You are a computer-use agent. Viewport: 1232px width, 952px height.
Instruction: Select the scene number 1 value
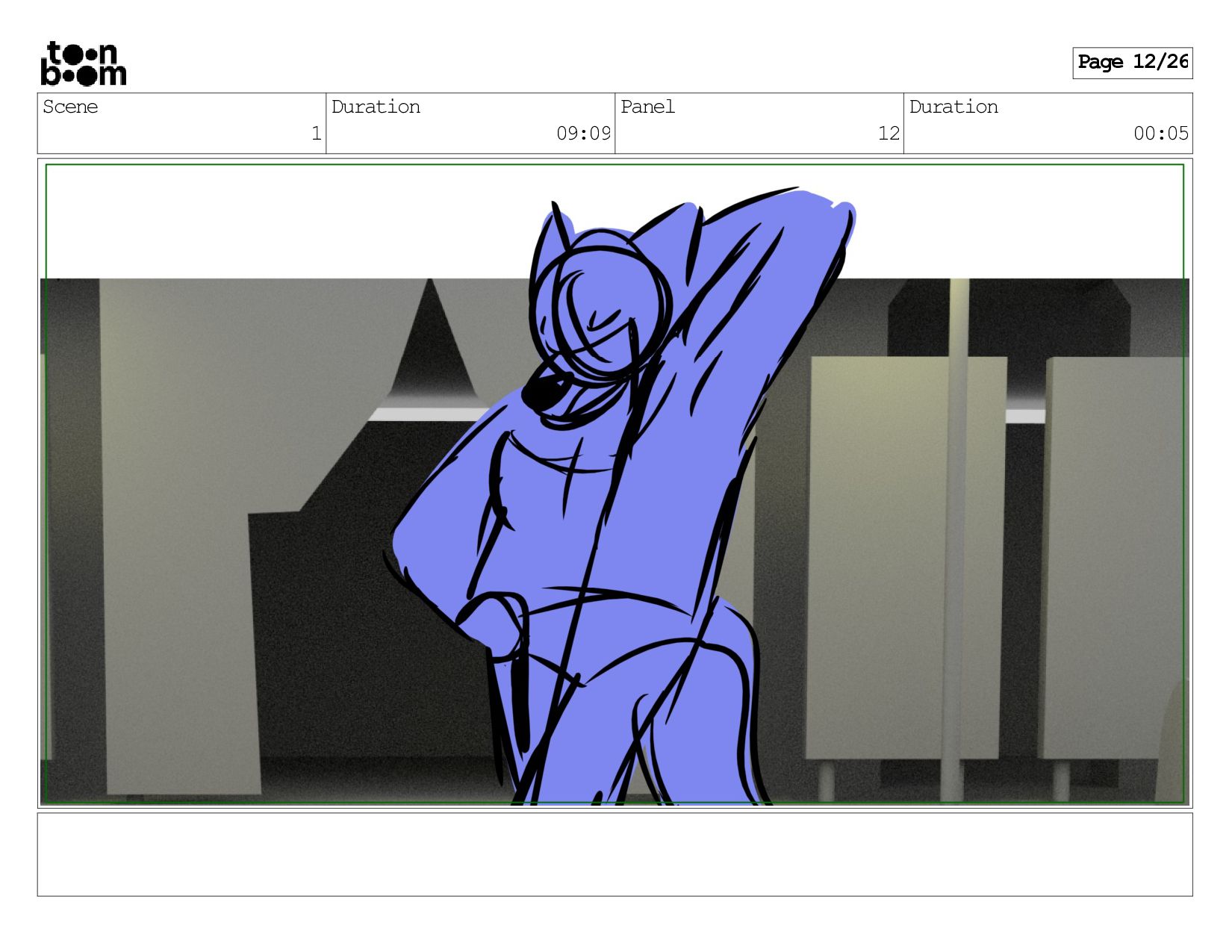coord(317,134)
